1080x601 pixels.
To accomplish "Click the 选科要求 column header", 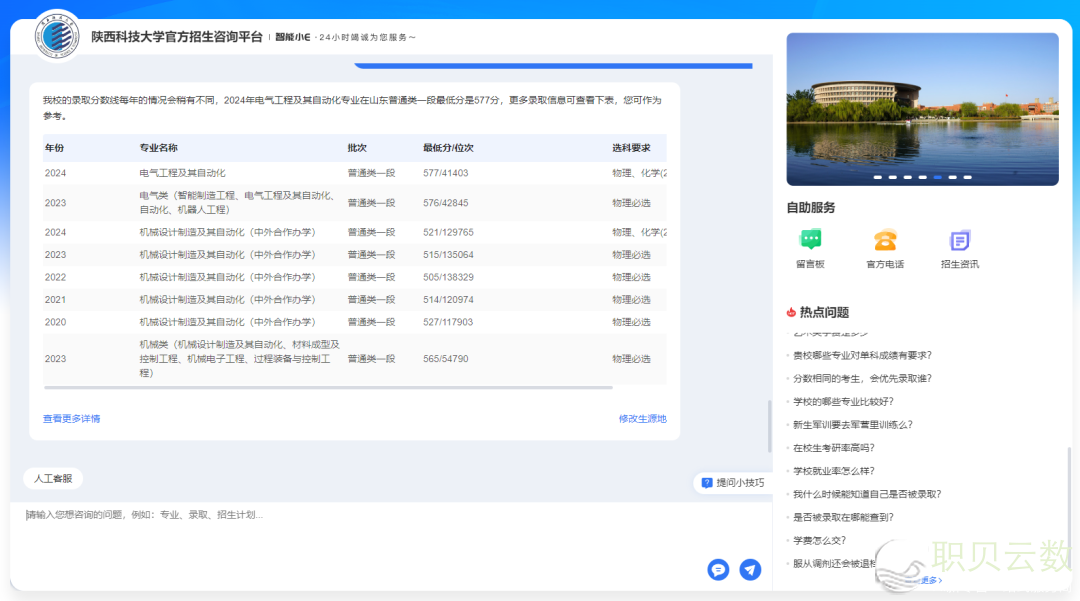I will click(631, 148).
